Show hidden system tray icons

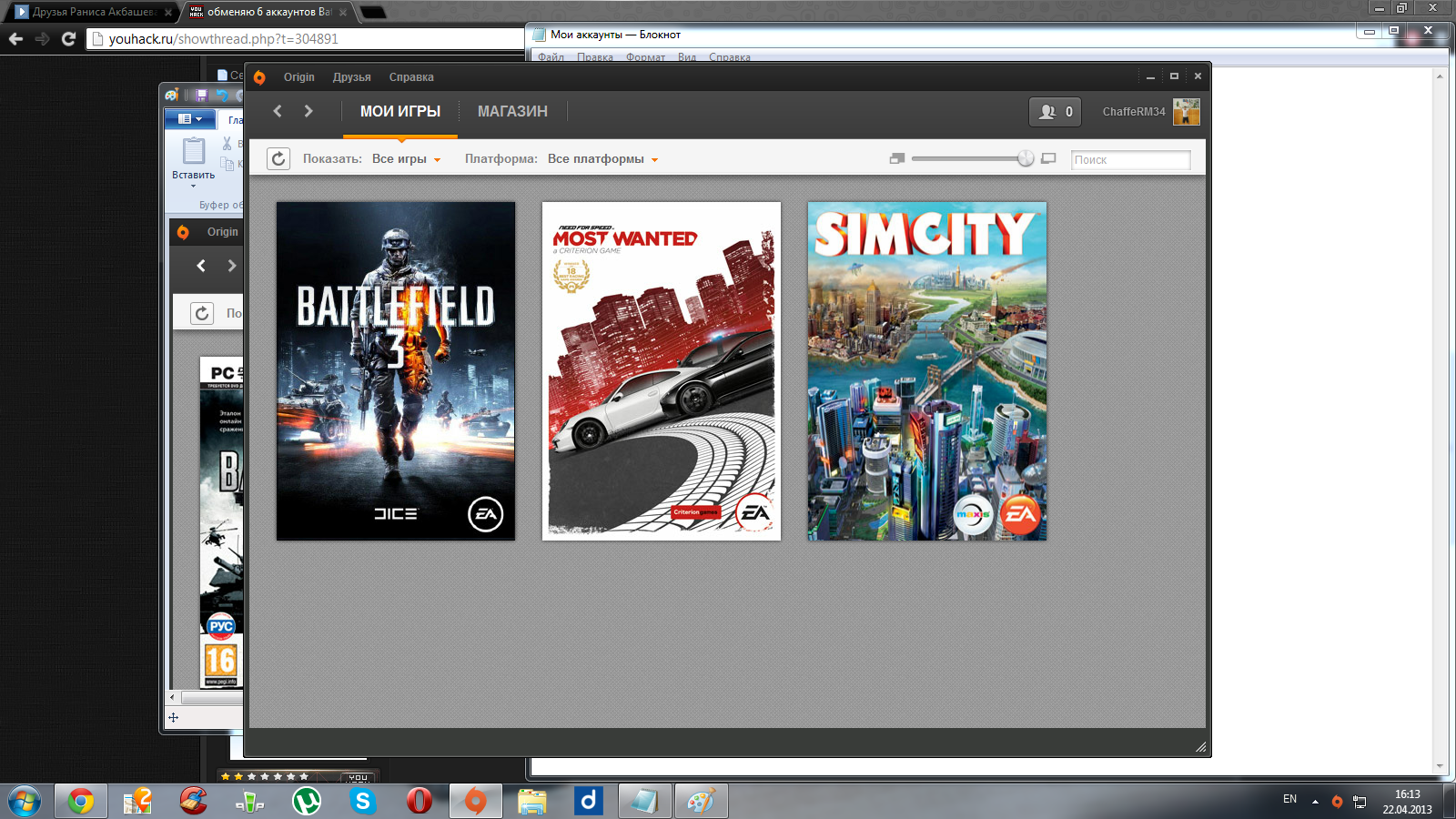pos(1315,802)
